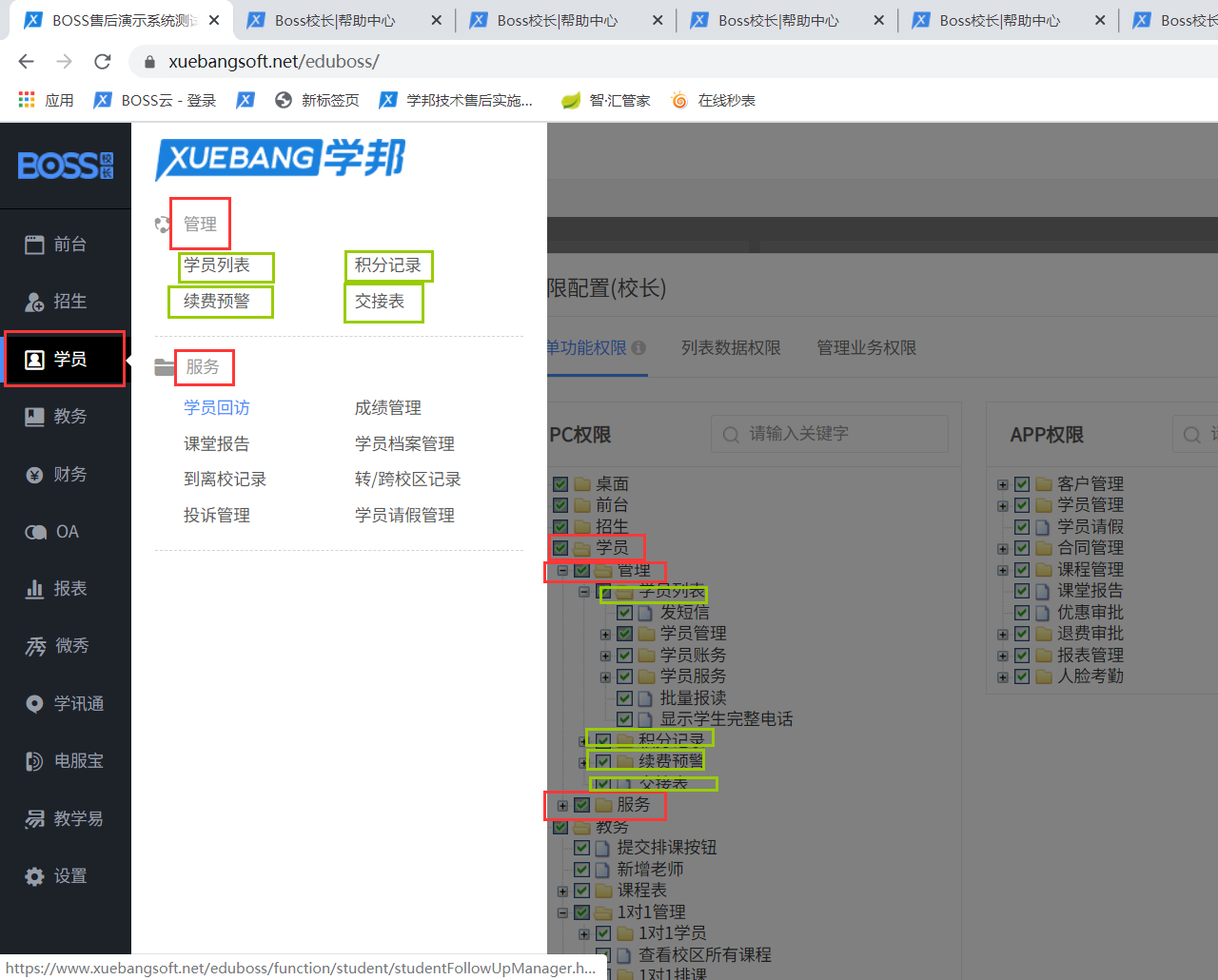Switch to the 列表数据权限 tab
The width and height of the screenshot is (1218, 980).
[730, 348]
